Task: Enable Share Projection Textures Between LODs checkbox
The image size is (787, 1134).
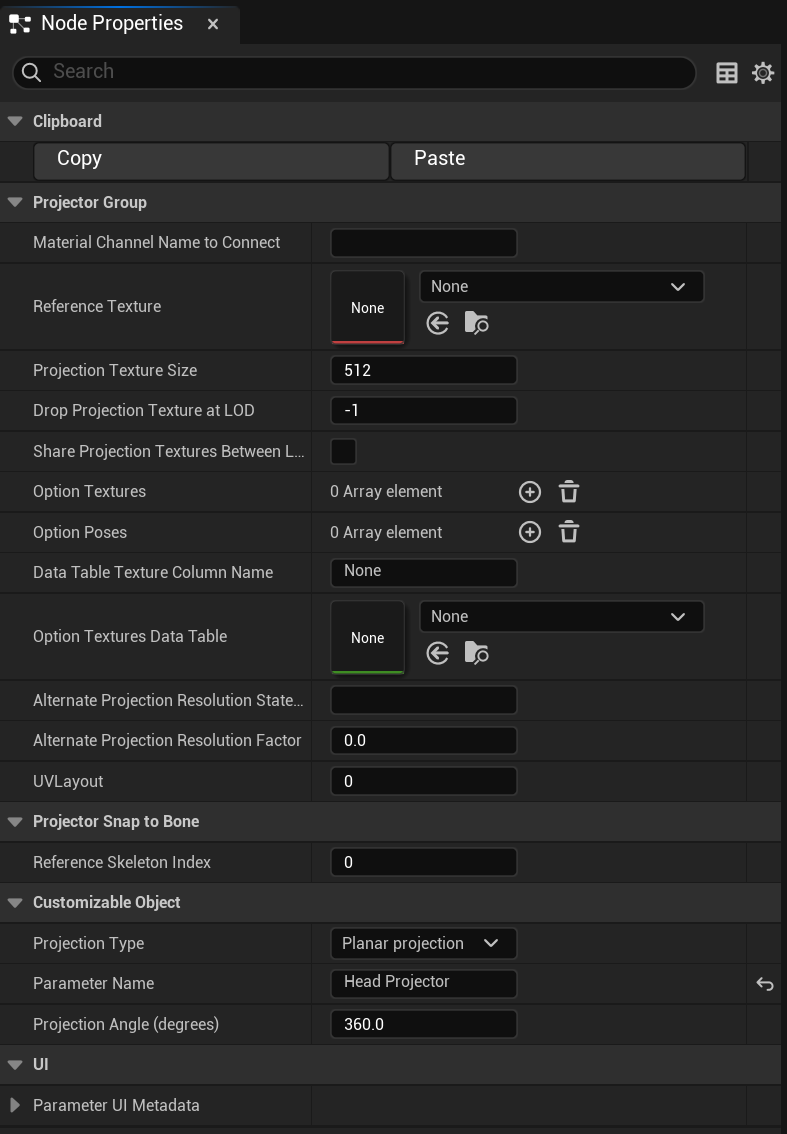Action: pos(343,451)
